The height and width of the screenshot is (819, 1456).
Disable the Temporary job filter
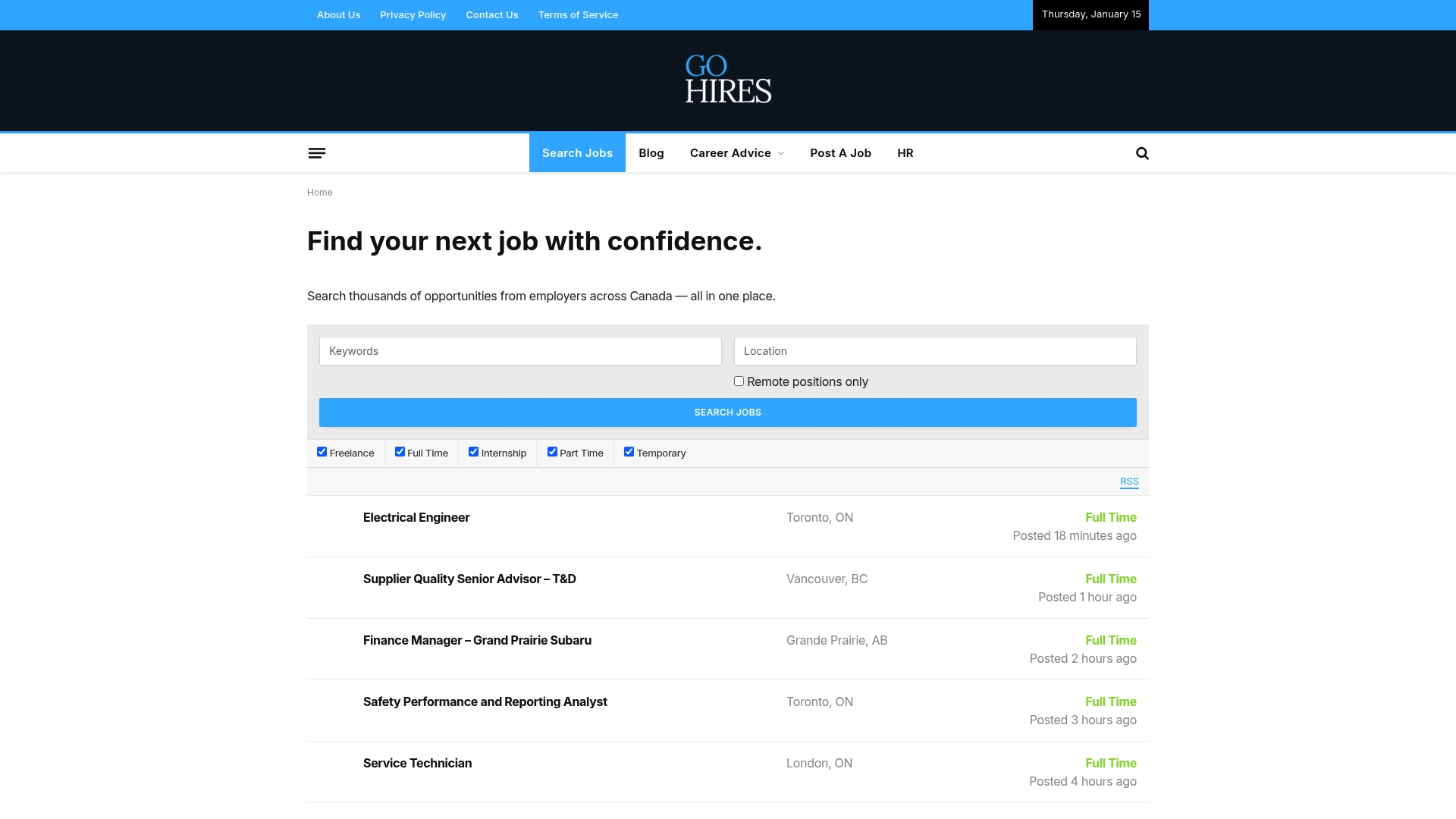[x=629, y=451]
